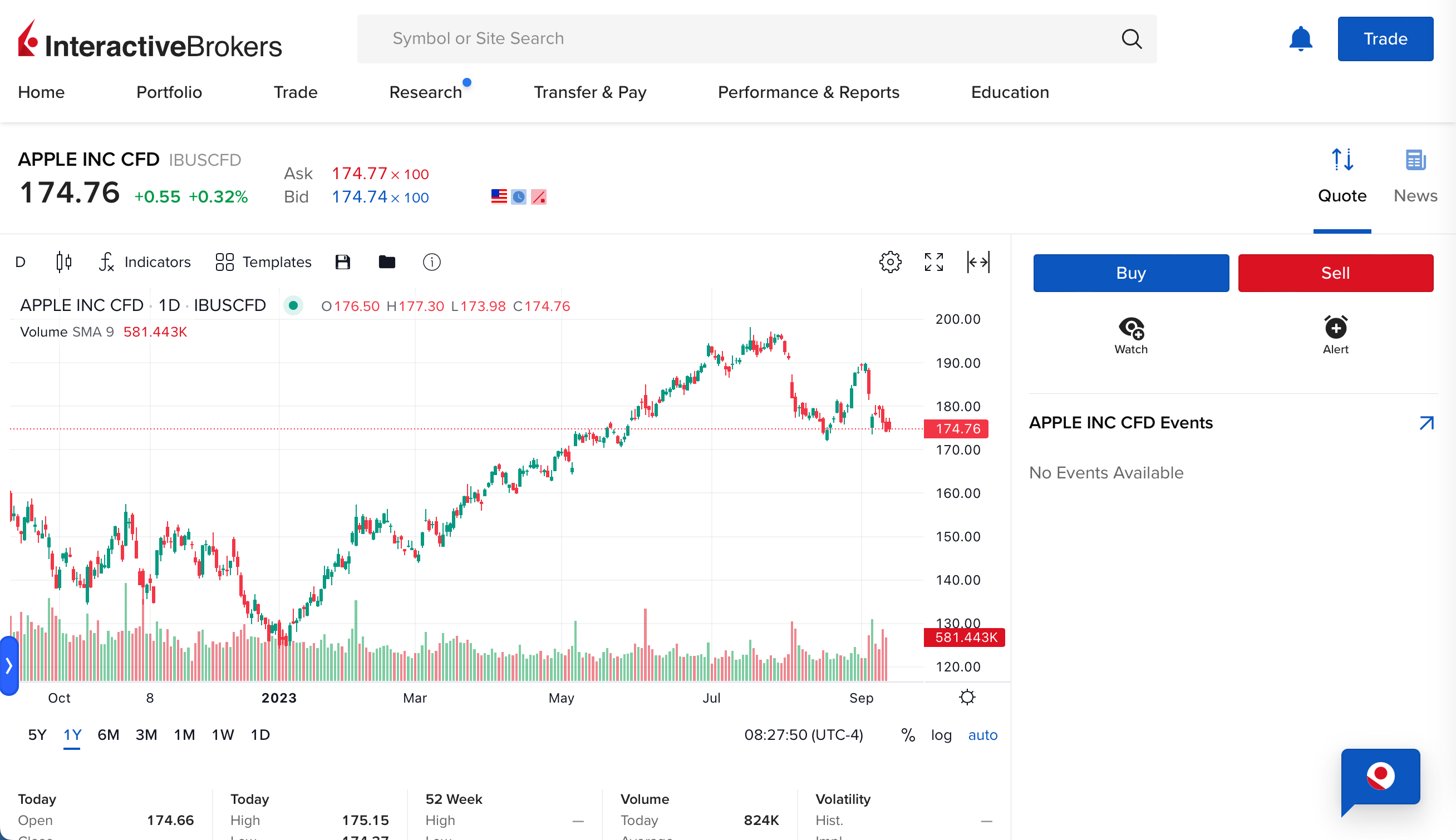Change the D chart interval

click(20, 262)
